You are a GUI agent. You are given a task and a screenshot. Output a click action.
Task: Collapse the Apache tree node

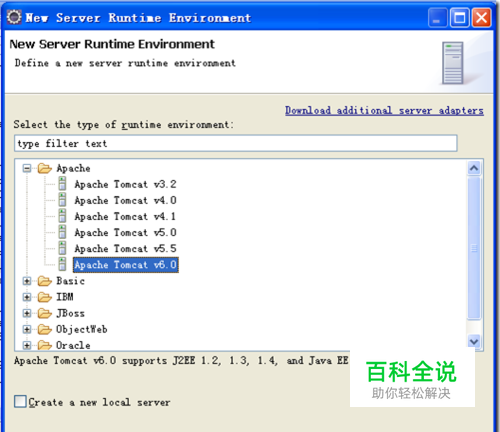(27, 168)
